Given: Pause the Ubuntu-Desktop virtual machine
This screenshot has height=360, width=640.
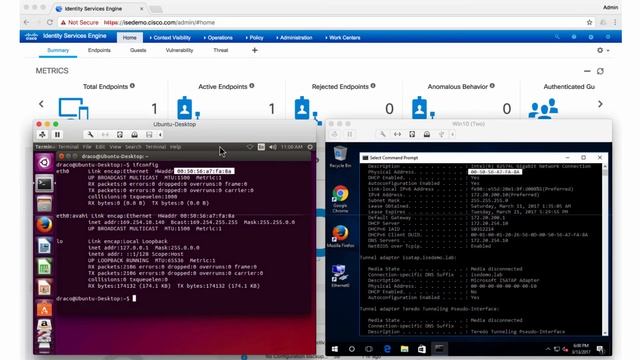Looking at the screenshot, I should [57, 134].
